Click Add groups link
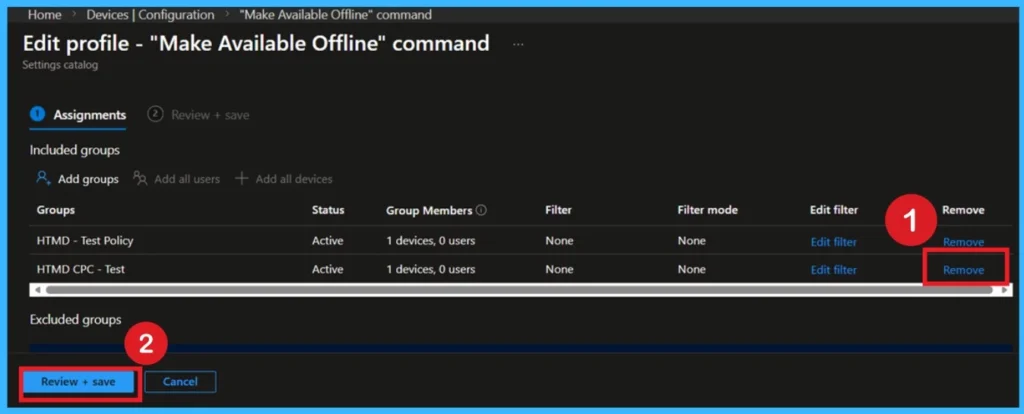Viewport: 1024px width, 414px height. click(88, 179)
